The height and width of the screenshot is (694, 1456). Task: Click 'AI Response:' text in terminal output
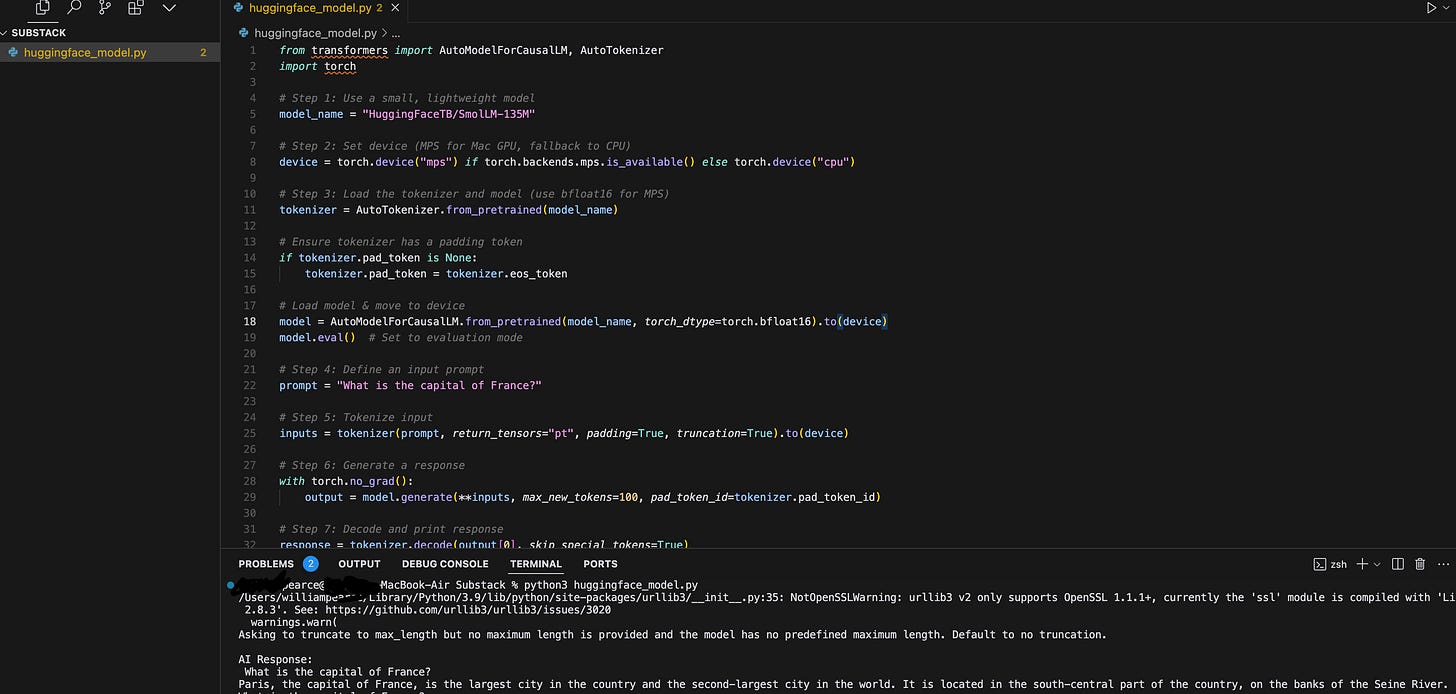276,660
